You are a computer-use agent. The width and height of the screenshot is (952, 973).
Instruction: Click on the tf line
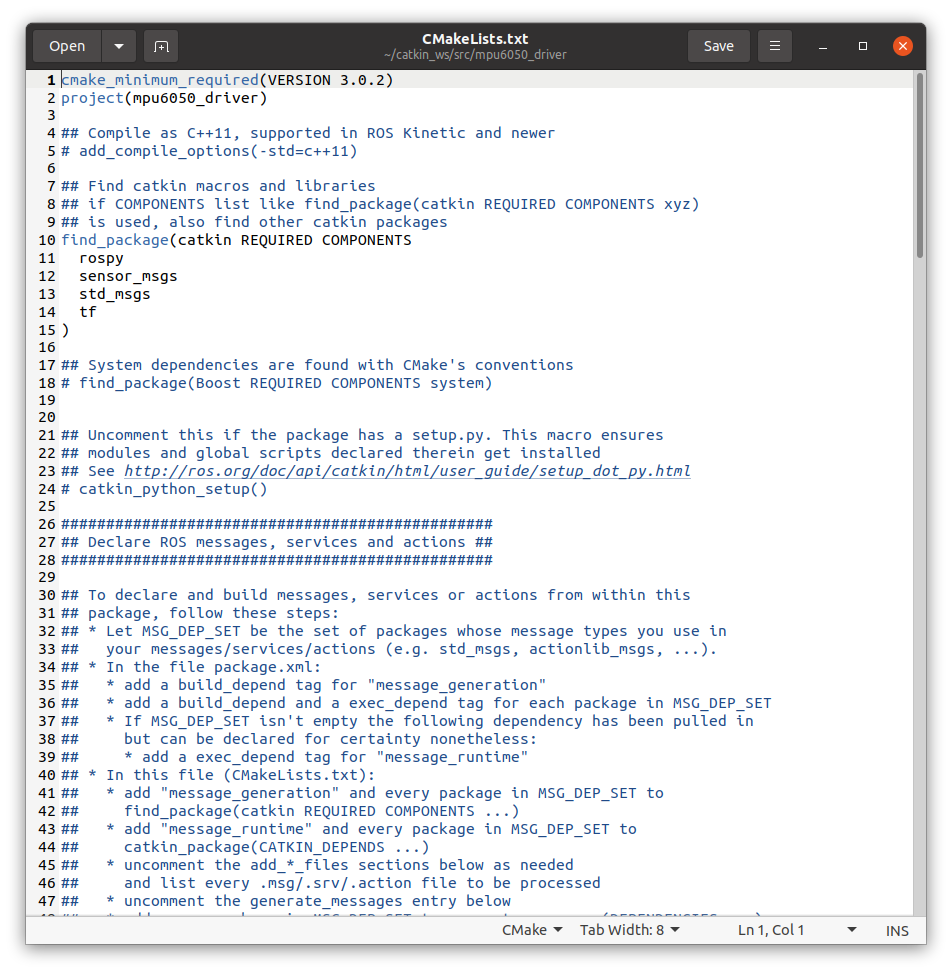tap(88, 312)
